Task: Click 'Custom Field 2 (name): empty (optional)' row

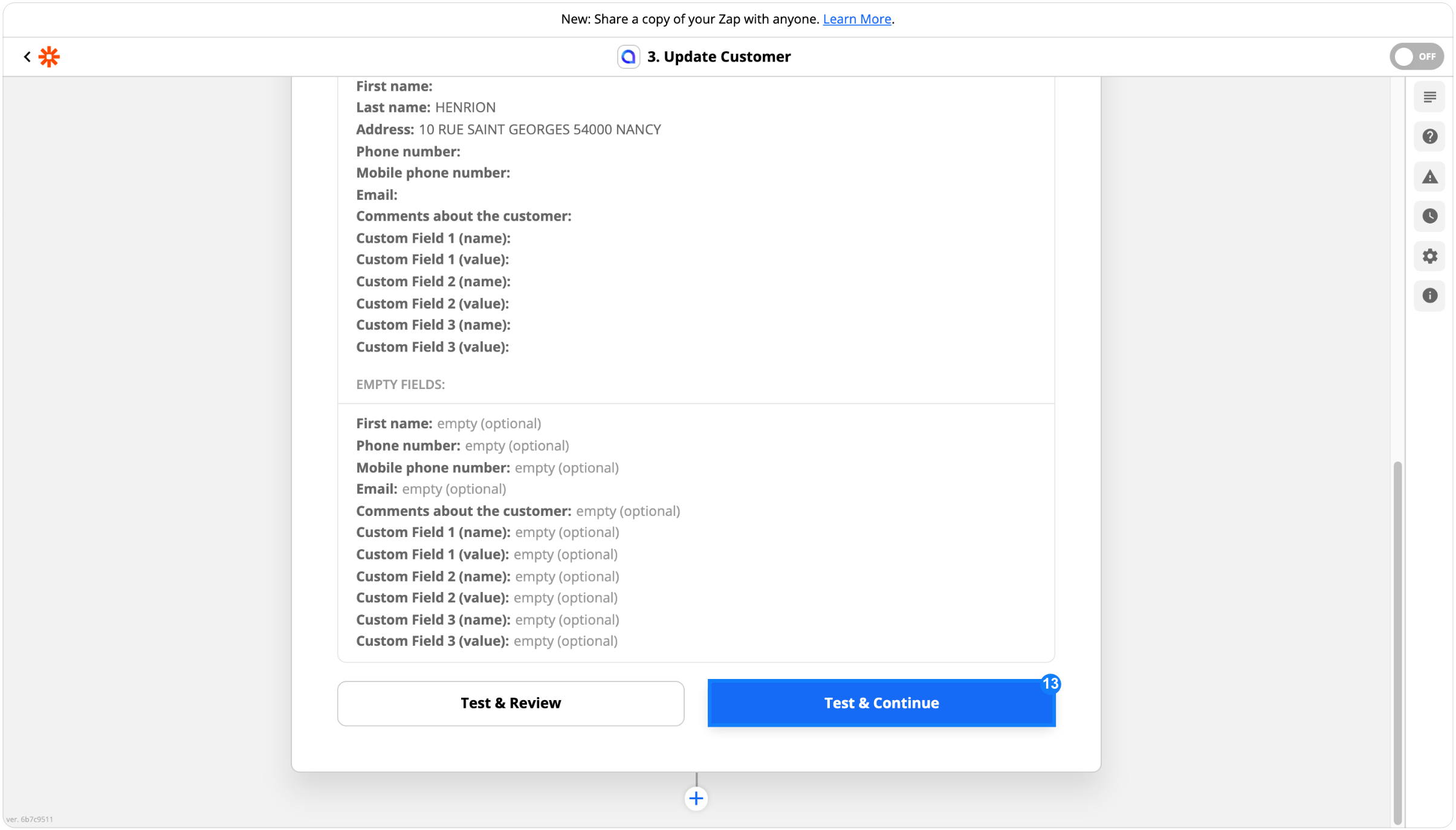Action: pyautogui.click(x=488, y=576)
